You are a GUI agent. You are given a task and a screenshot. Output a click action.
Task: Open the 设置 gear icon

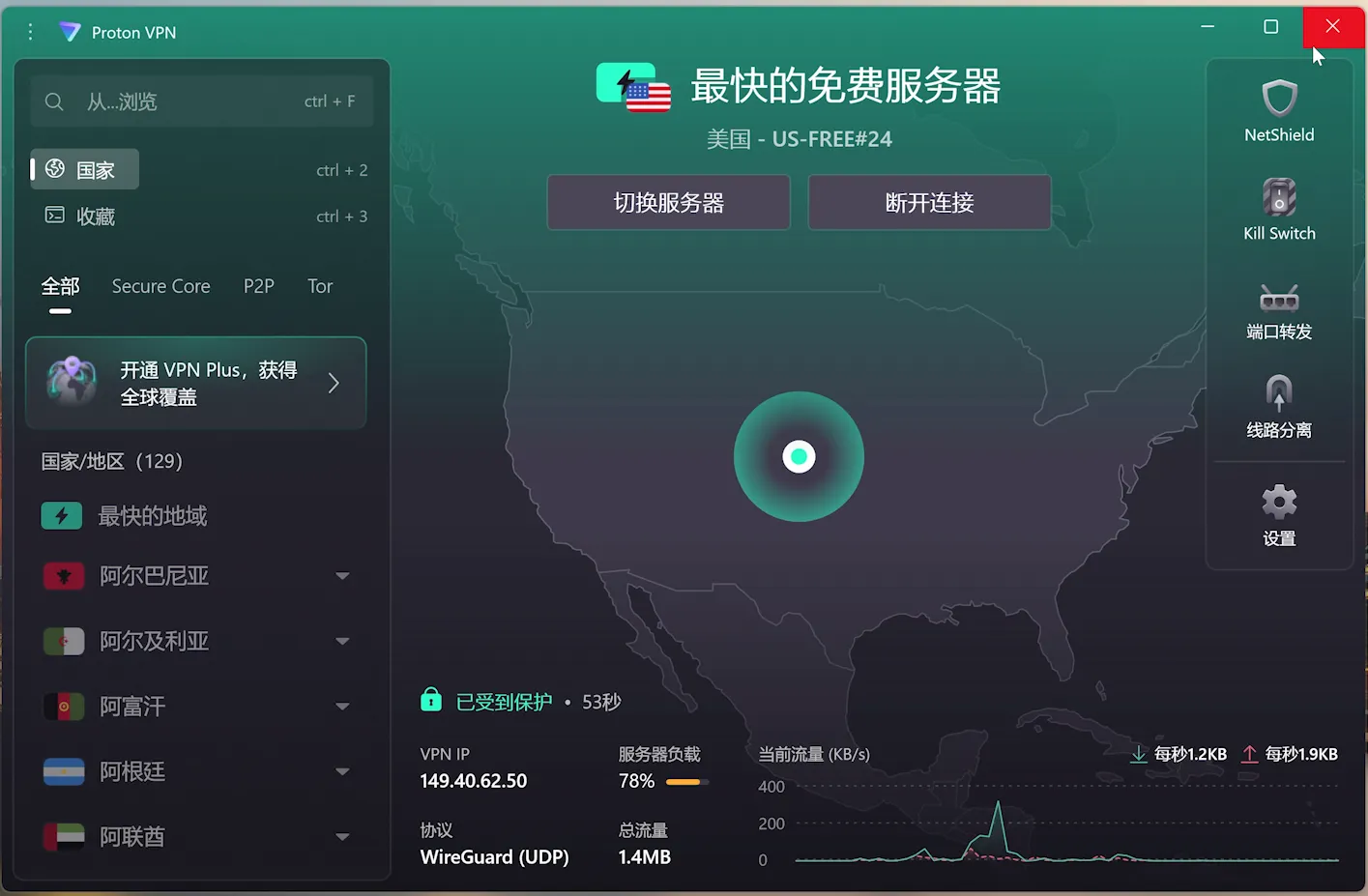point(1279,502)
